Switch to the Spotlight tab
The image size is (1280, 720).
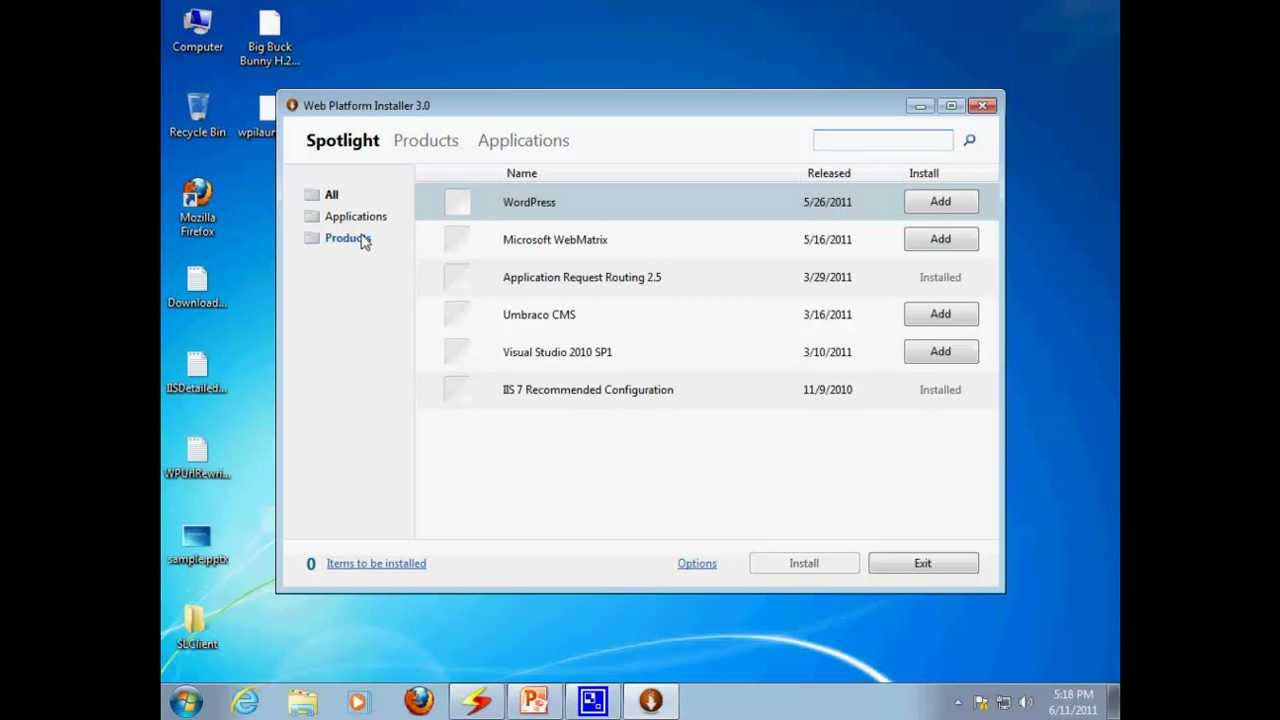[x=342, y=141]
